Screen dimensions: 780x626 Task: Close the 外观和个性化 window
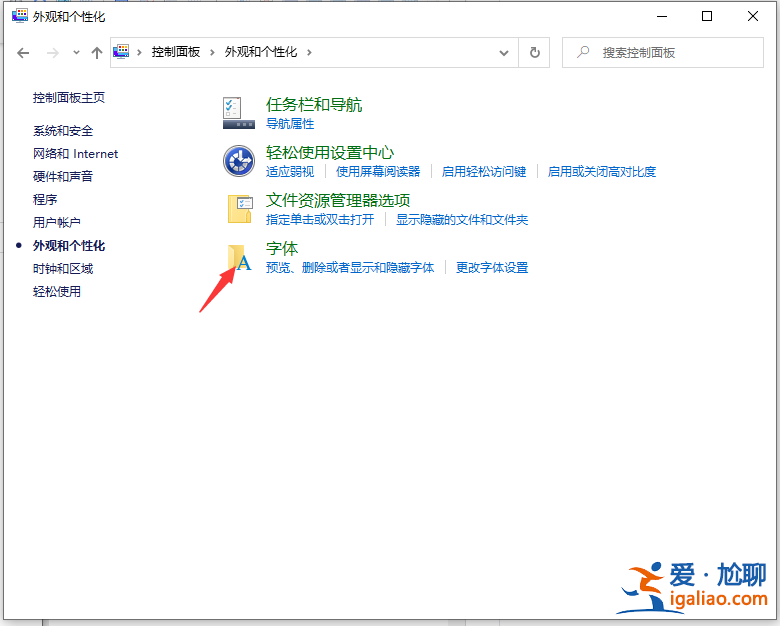(753, 16)
